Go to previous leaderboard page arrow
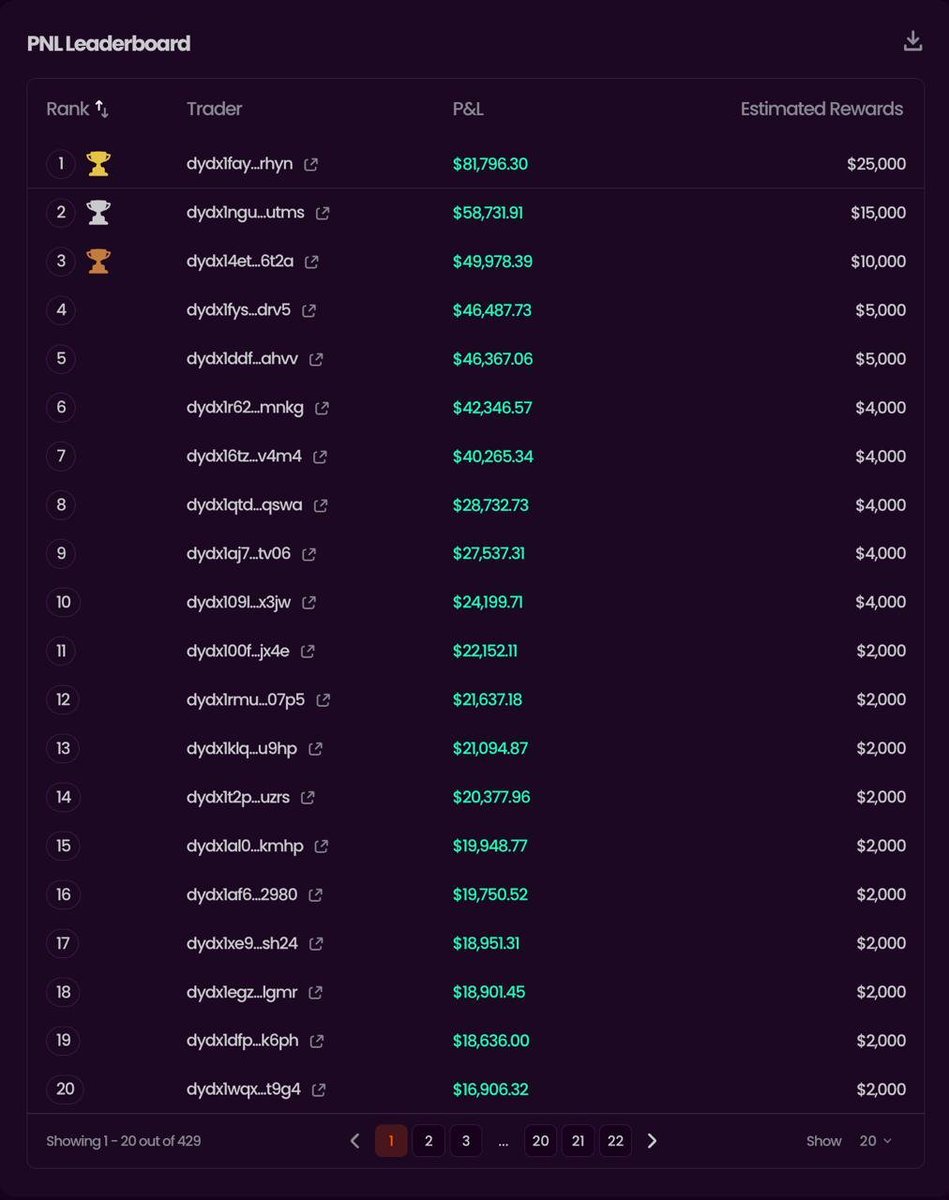 (x=355, y=1141)
